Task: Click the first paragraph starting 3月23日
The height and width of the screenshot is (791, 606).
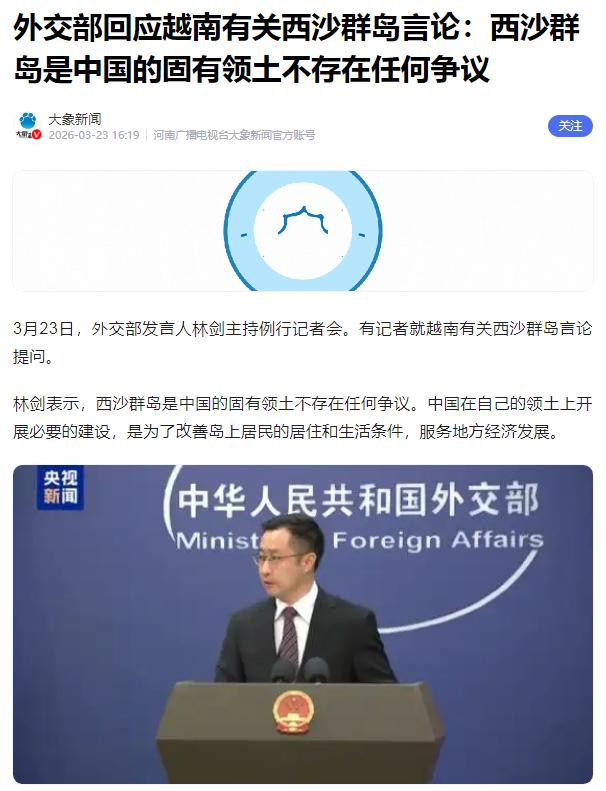Action: (303, 343)
